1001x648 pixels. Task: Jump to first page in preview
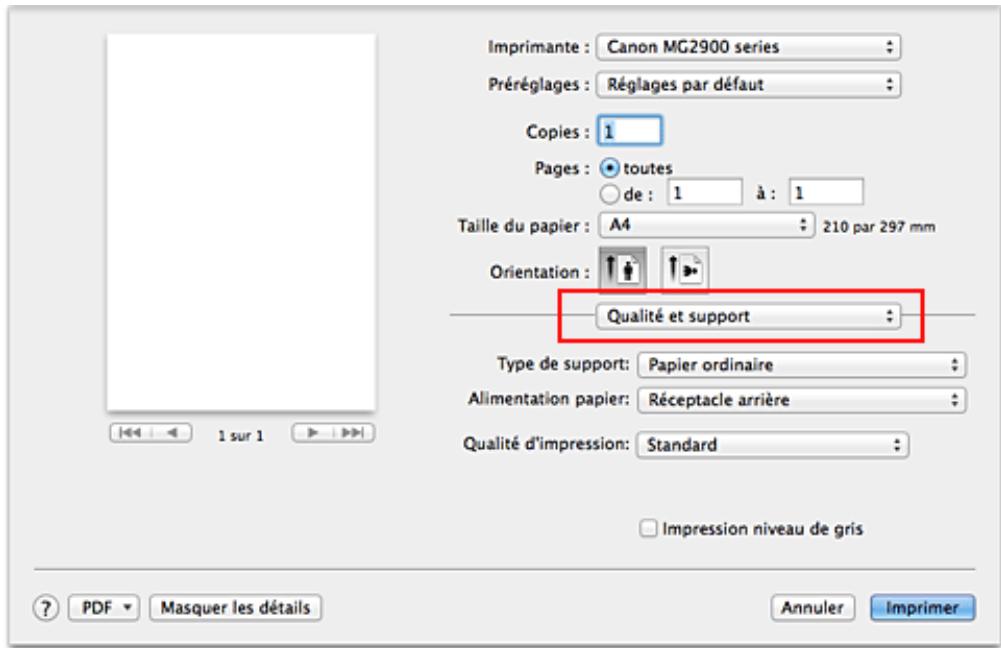click(x=130, y=433)
